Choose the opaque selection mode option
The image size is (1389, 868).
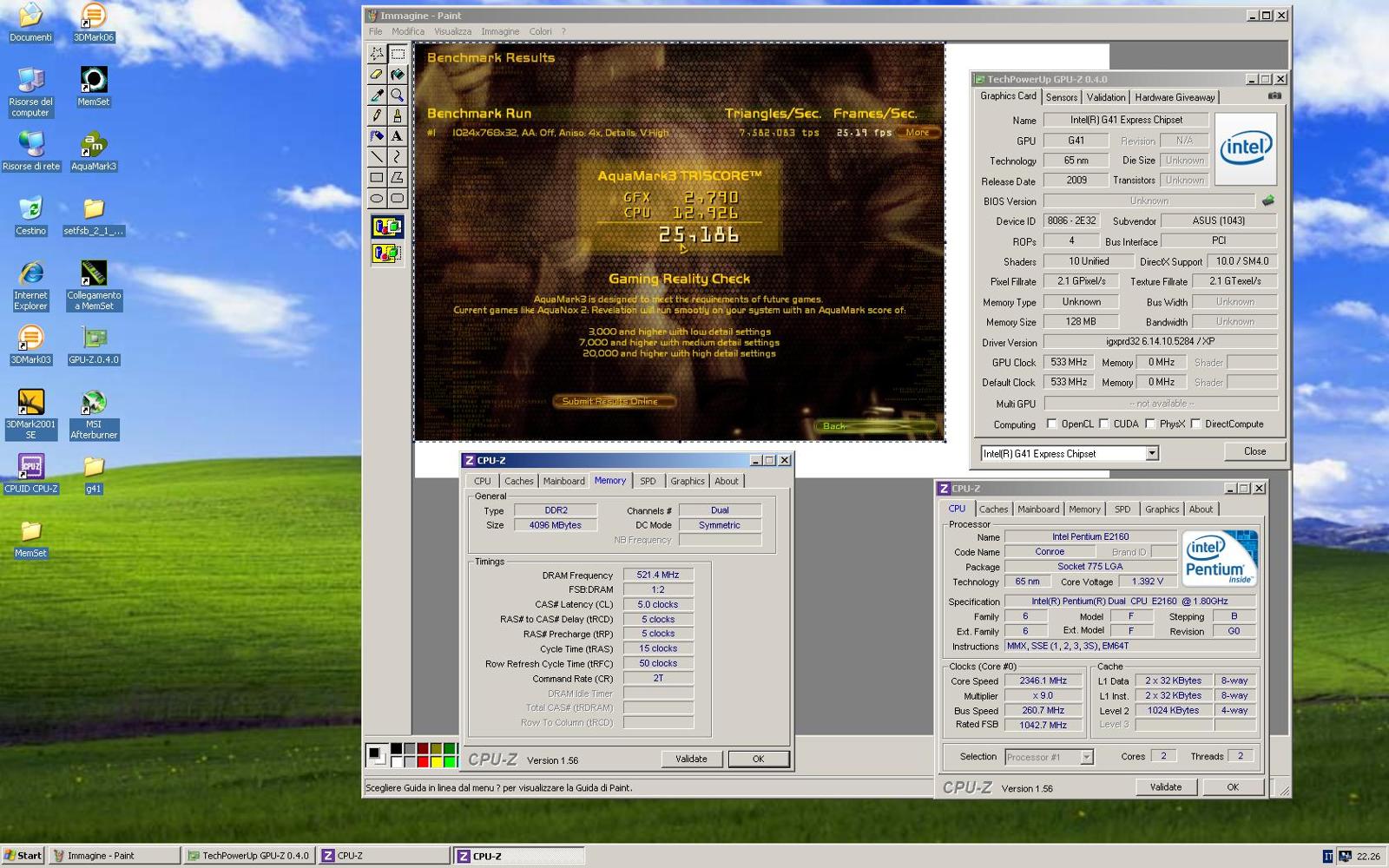point(387,227)
